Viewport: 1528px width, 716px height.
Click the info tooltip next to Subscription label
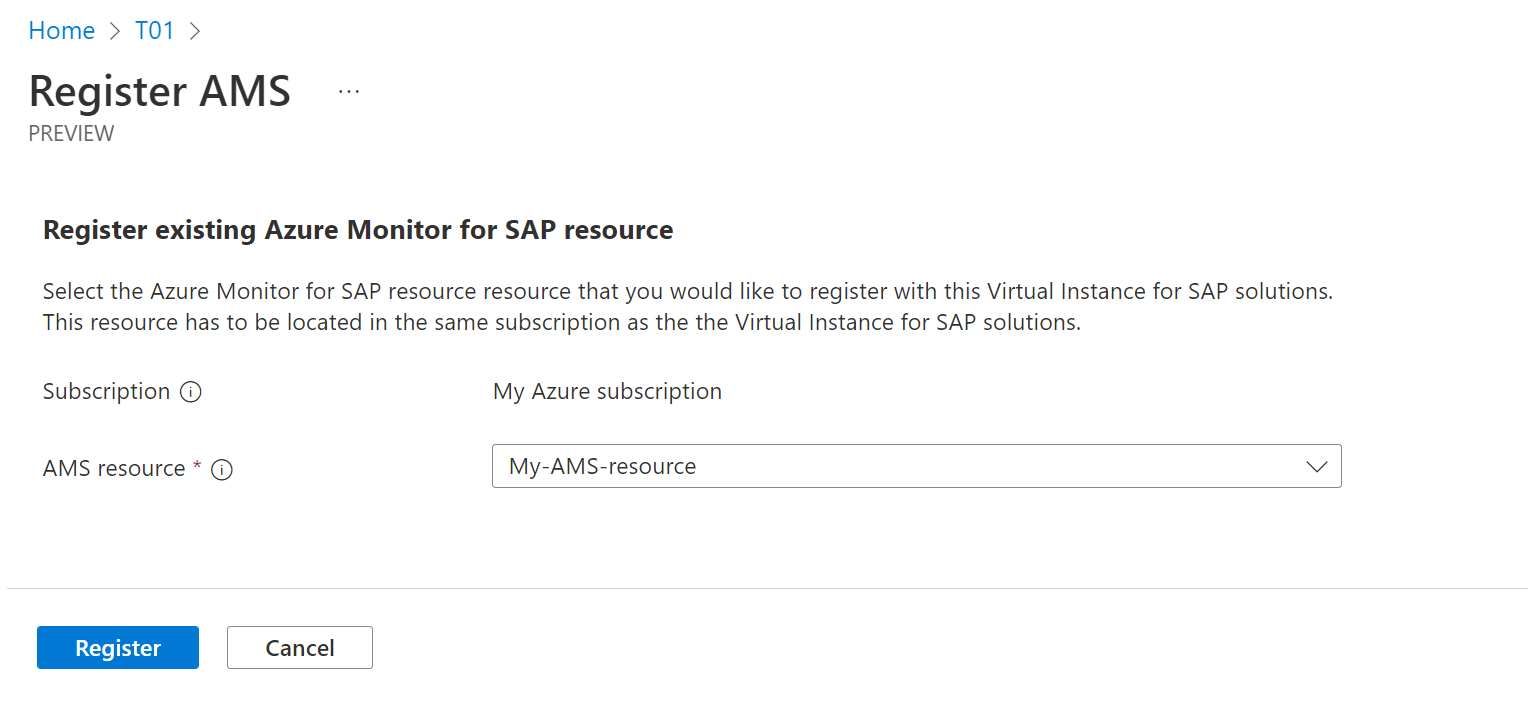(190, 392)
